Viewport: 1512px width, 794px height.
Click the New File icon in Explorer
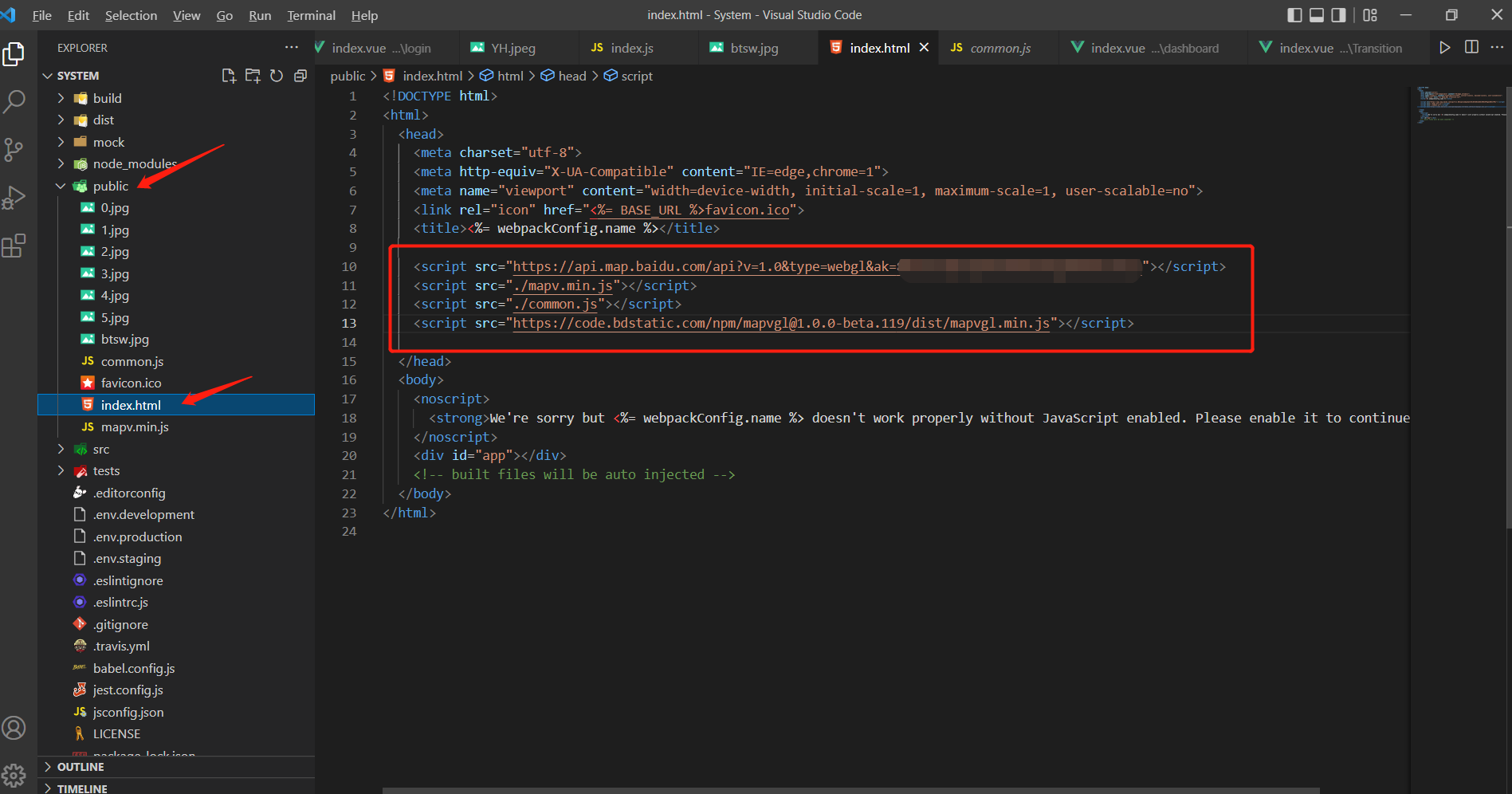click(229, 76)
